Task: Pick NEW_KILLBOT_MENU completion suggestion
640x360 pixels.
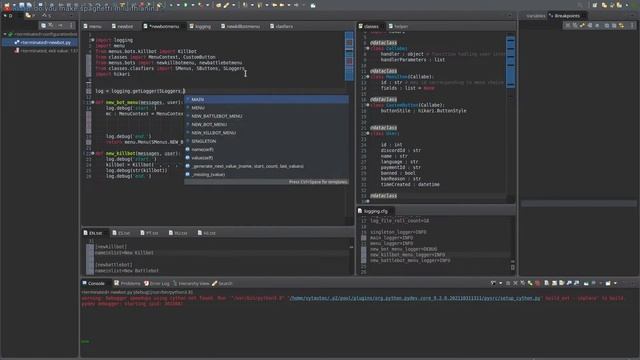Action: click(267, 133)
